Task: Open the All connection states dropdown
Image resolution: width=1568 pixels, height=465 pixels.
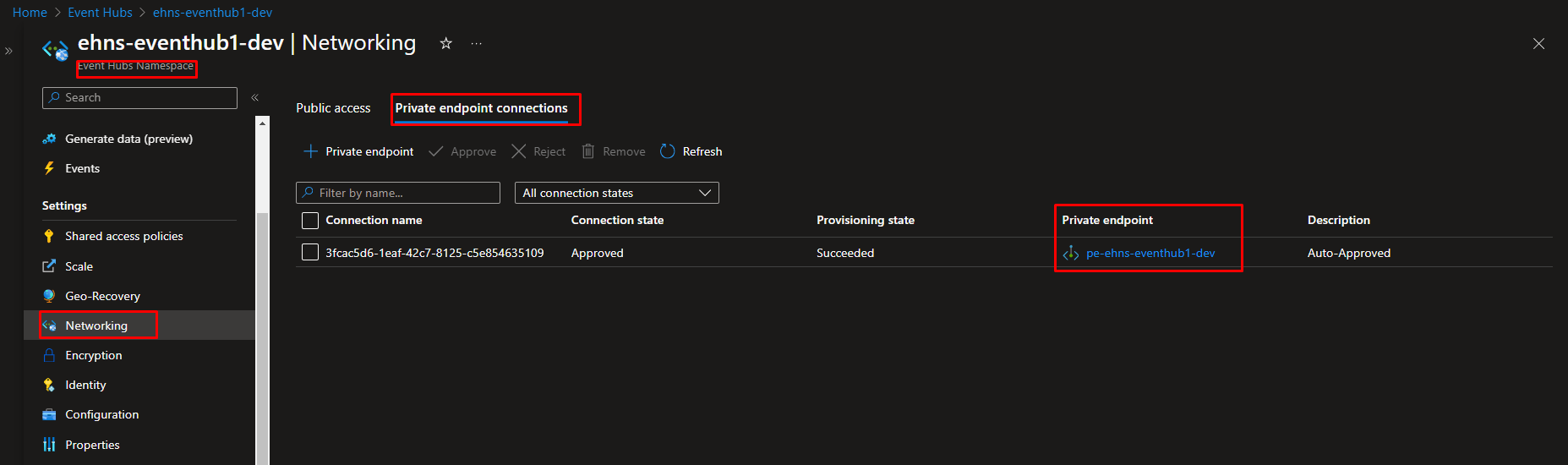Action: click(x=617, y=193)
